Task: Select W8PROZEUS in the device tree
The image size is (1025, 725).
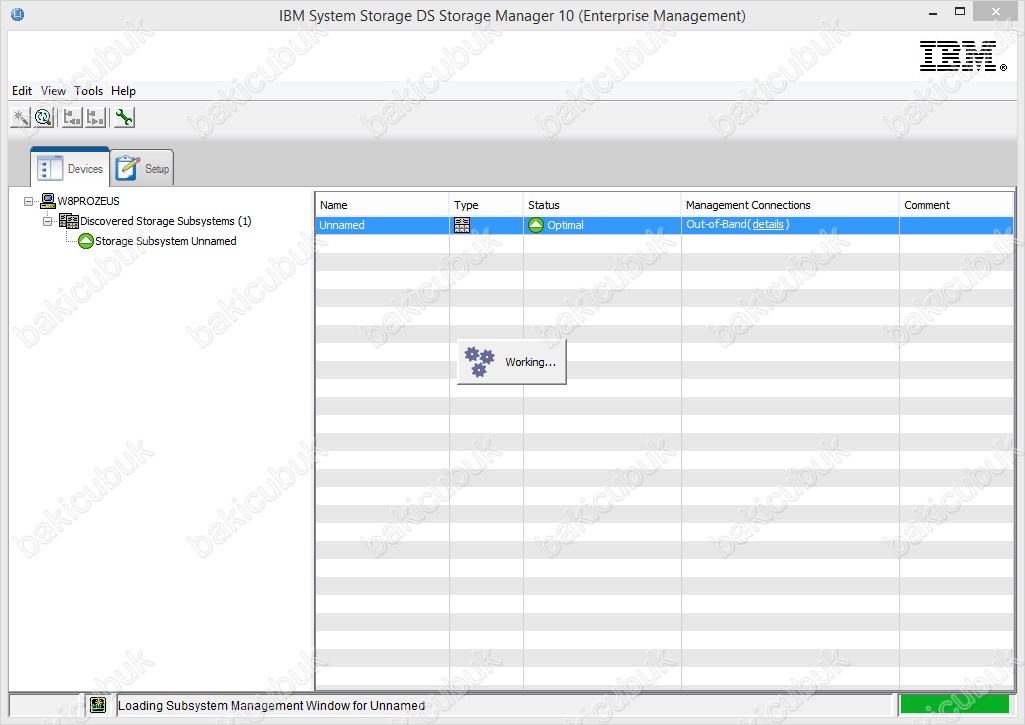Action: pos(88,201)
